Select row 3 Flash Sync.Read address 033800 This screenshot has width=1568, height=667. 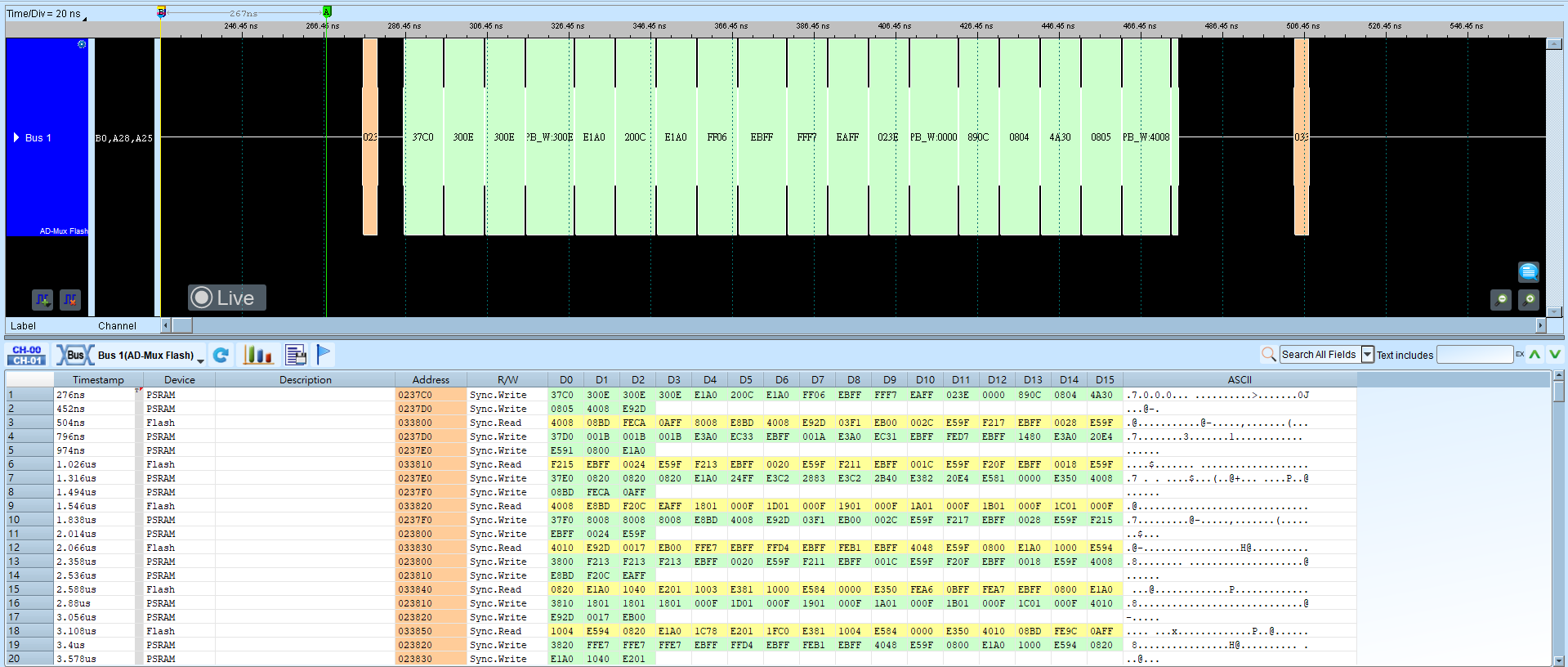click(x=681, y=423)
